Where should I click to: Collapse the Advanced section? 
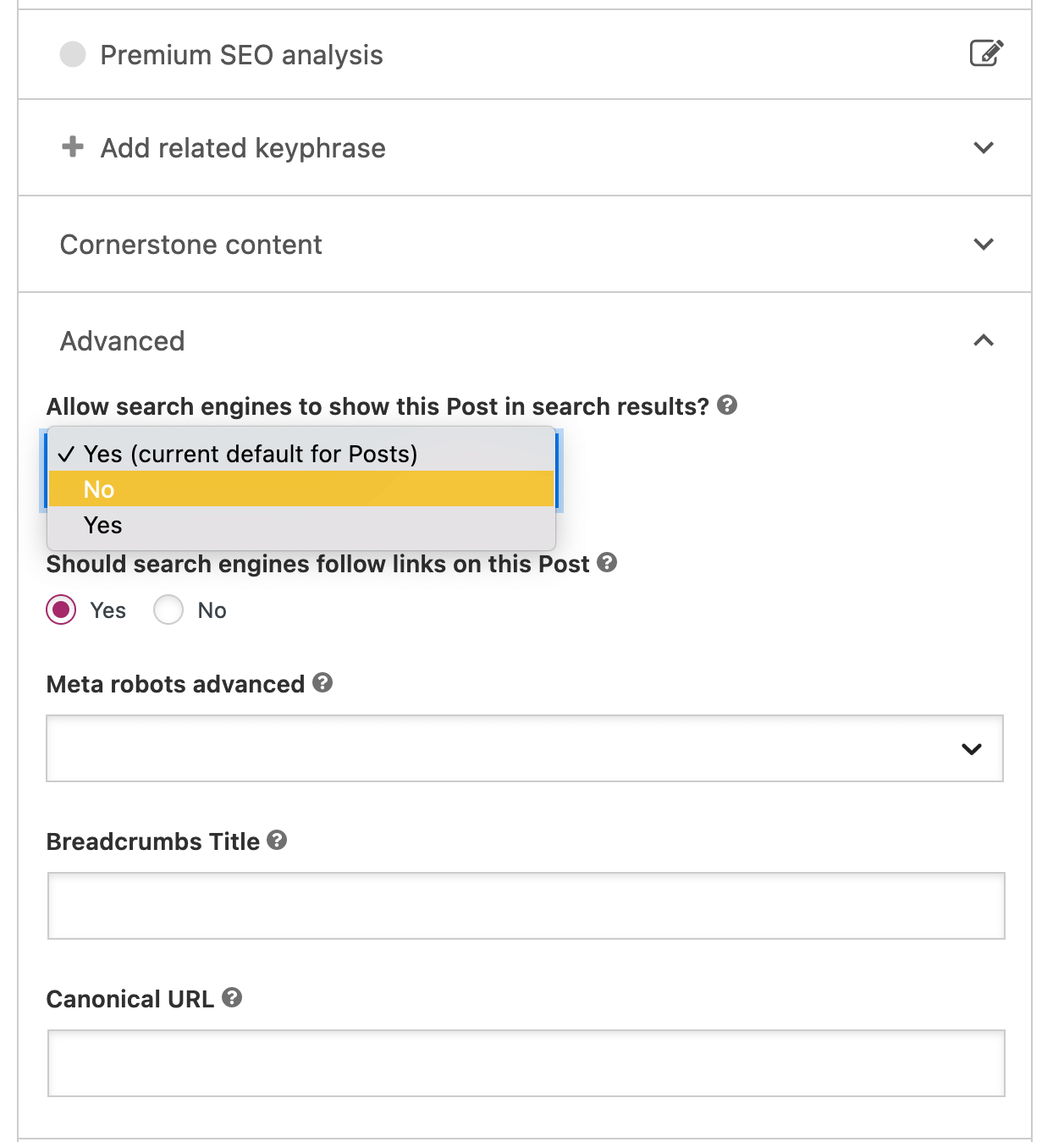click(983, 340)
